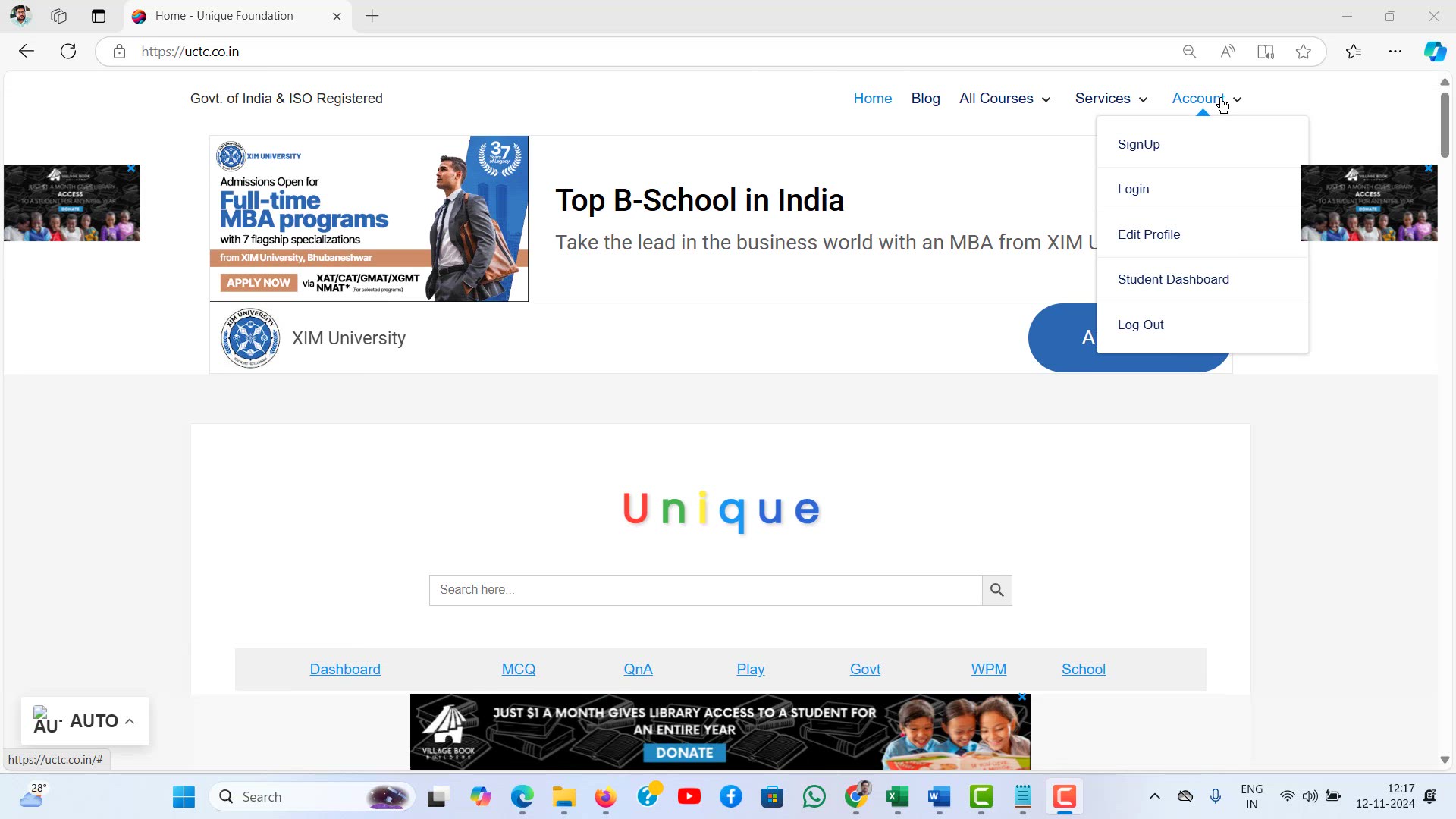This screenshot has height=819, width=1456.
Task: Reload the page with refresh icon
Action: click(68, 52)
